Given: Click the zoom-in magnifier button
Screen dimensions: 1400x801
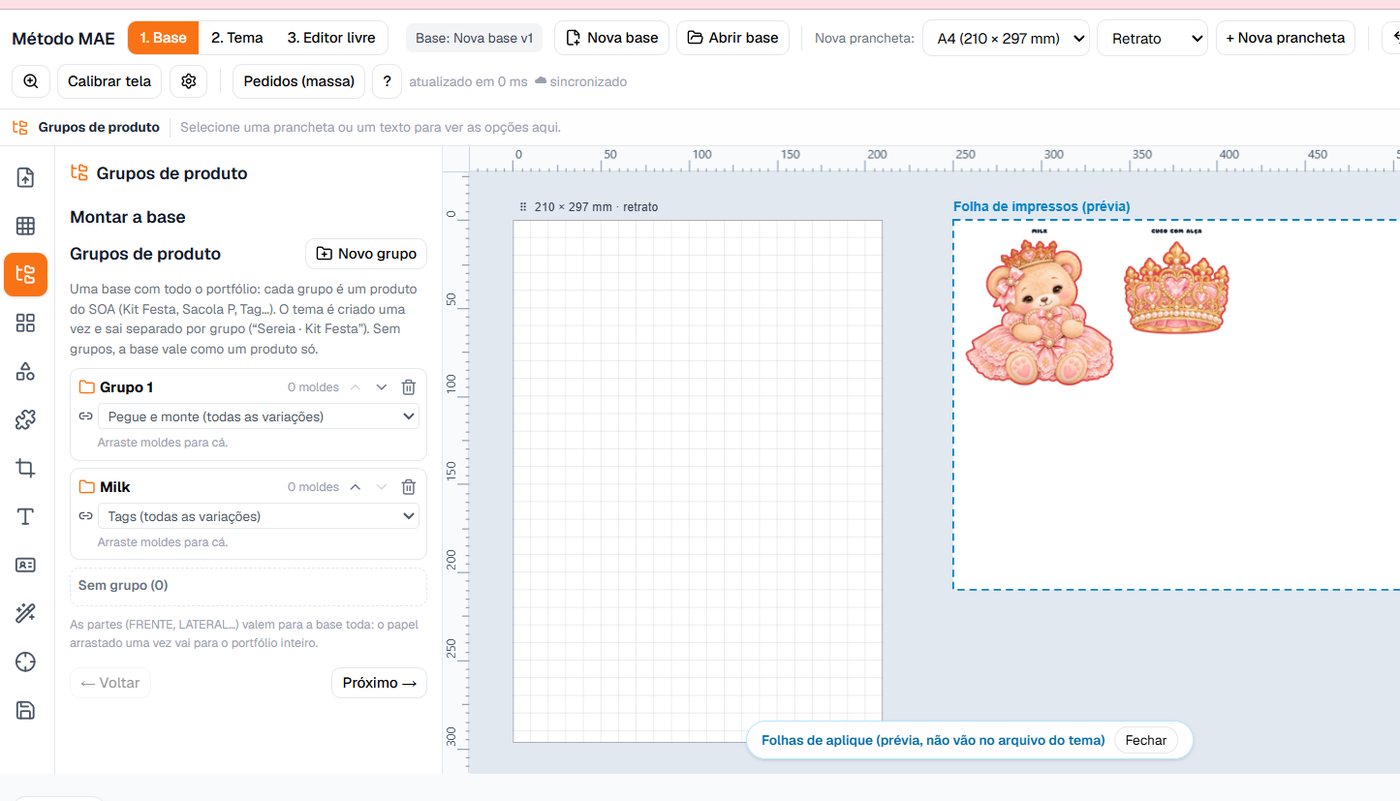Looking at the screenshot, I should click(31, 81).
